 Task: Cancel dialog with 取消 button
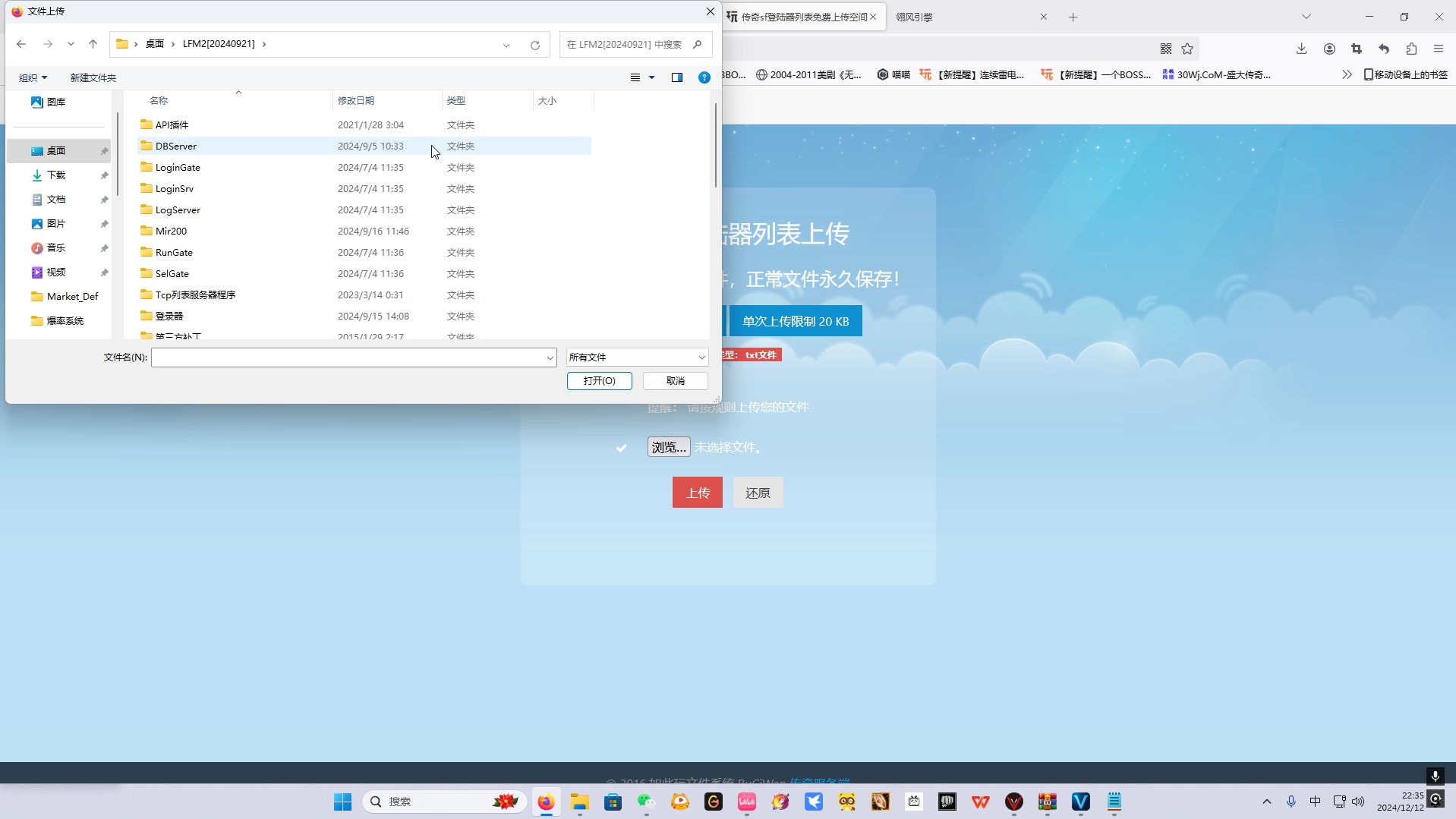[x=675, y=380]
